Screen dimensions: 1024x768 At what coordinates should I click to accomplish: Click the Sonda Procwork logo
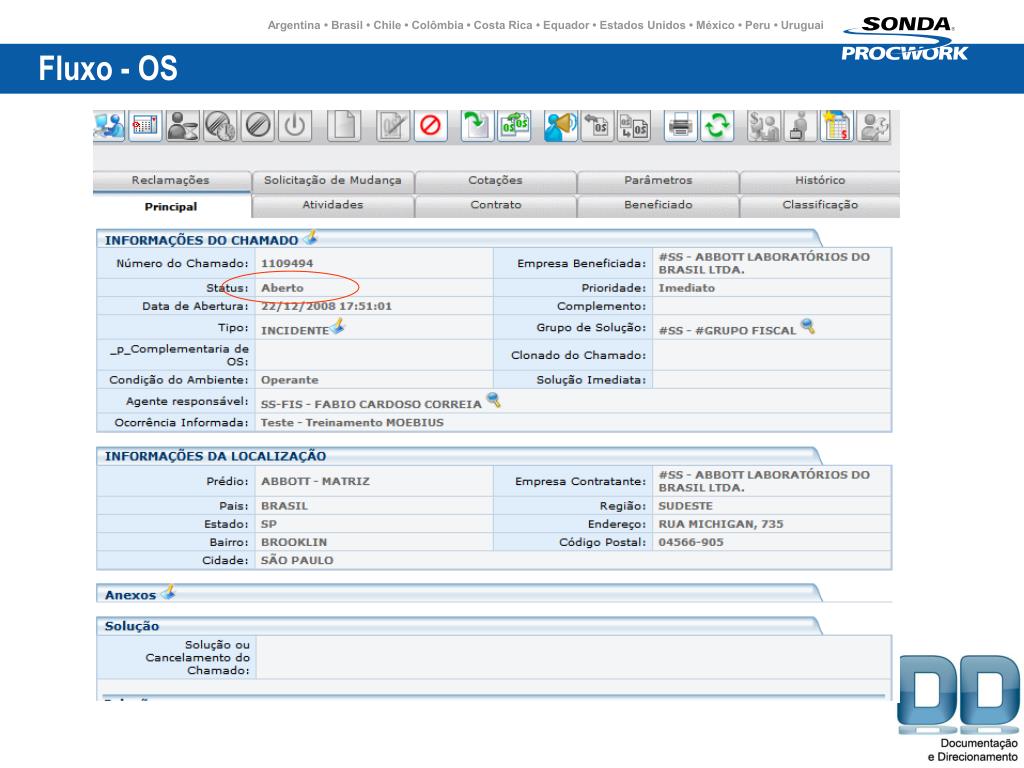(904, 39)
